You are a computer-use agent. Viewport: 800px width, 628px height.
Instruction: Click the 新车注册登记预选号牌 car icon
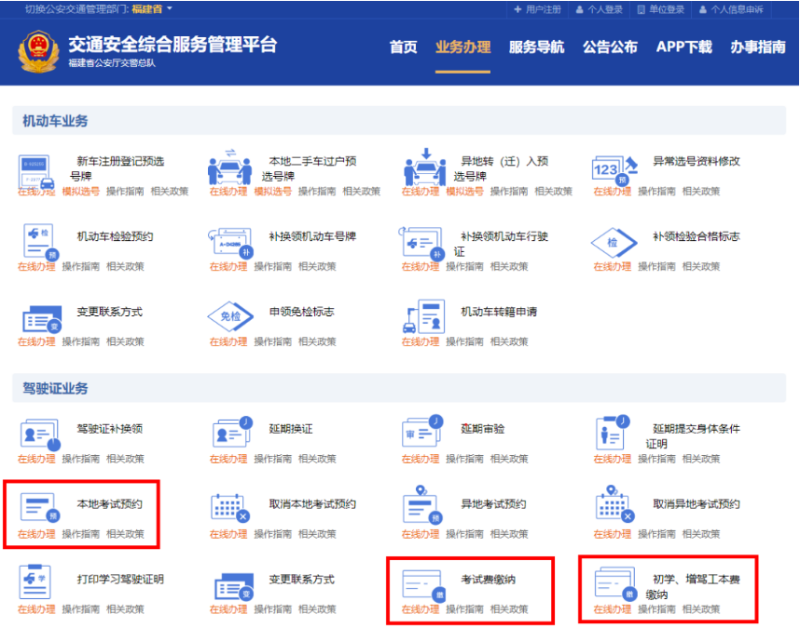(36, 172)
